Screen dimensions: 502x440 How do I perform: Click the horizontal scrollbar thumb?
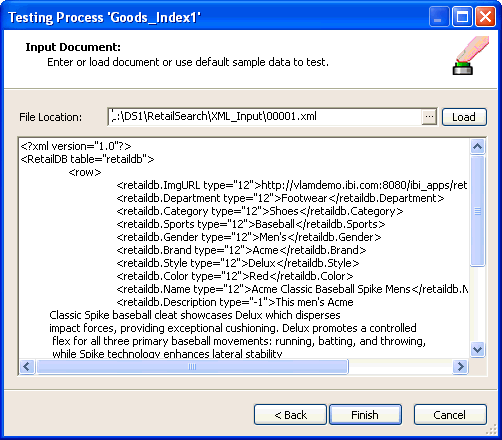192,367
